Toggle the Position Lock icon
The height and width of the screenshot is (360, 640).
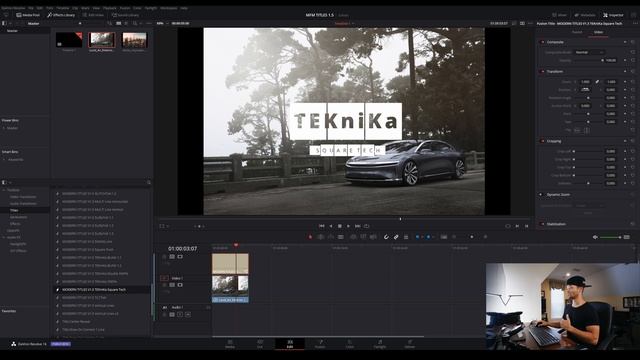tap(406, 237)
